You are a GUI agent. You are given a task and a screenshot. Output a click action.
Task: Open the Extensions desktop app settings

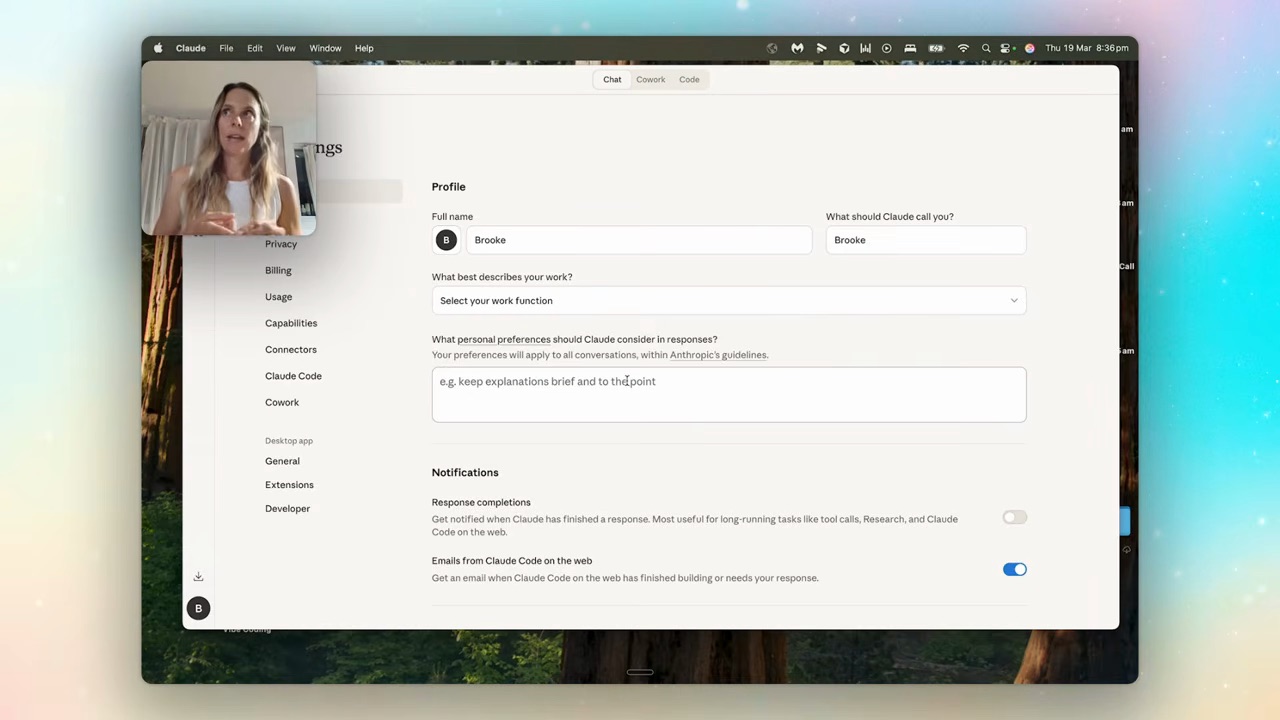click(289, 485)
